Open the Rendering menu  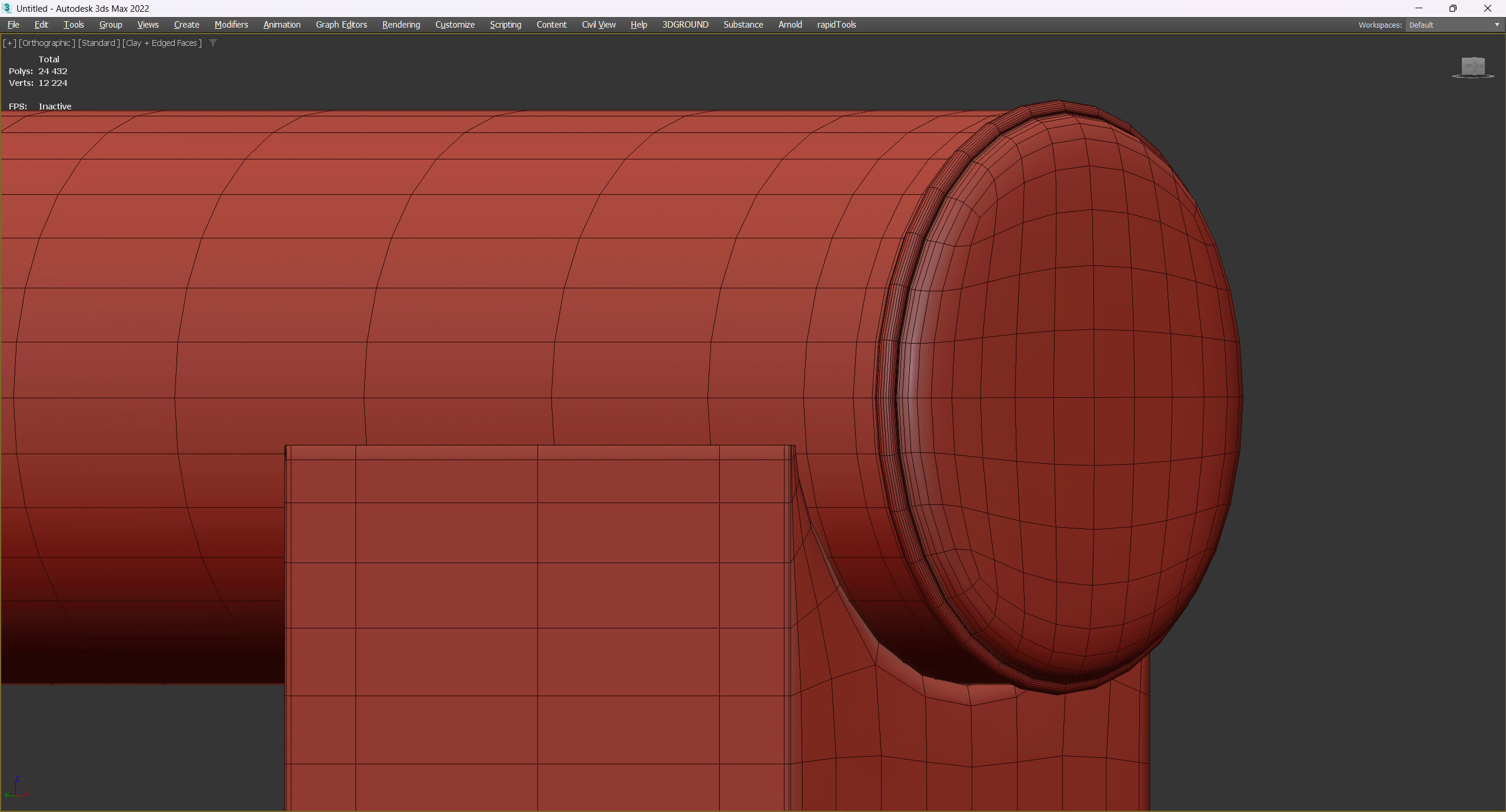coord(401,25)
